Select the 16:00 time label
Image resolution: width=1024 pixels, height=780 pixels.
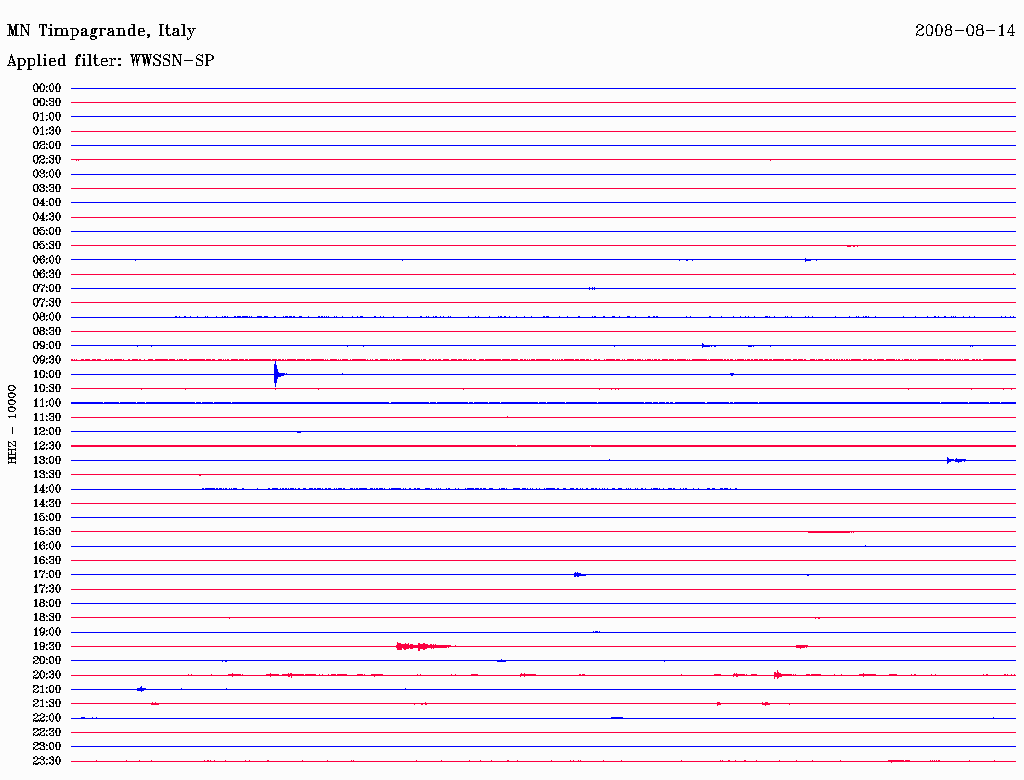pyautogui.click(x=47, y=546)
